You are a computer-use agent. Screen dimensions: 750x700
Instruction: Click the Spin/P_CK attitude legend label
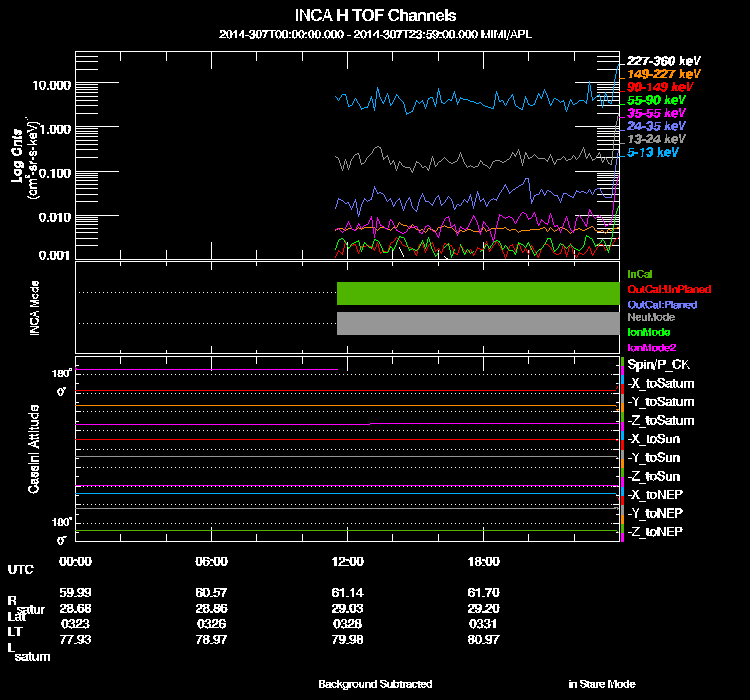pyautogui.click(x=654, y=366)
